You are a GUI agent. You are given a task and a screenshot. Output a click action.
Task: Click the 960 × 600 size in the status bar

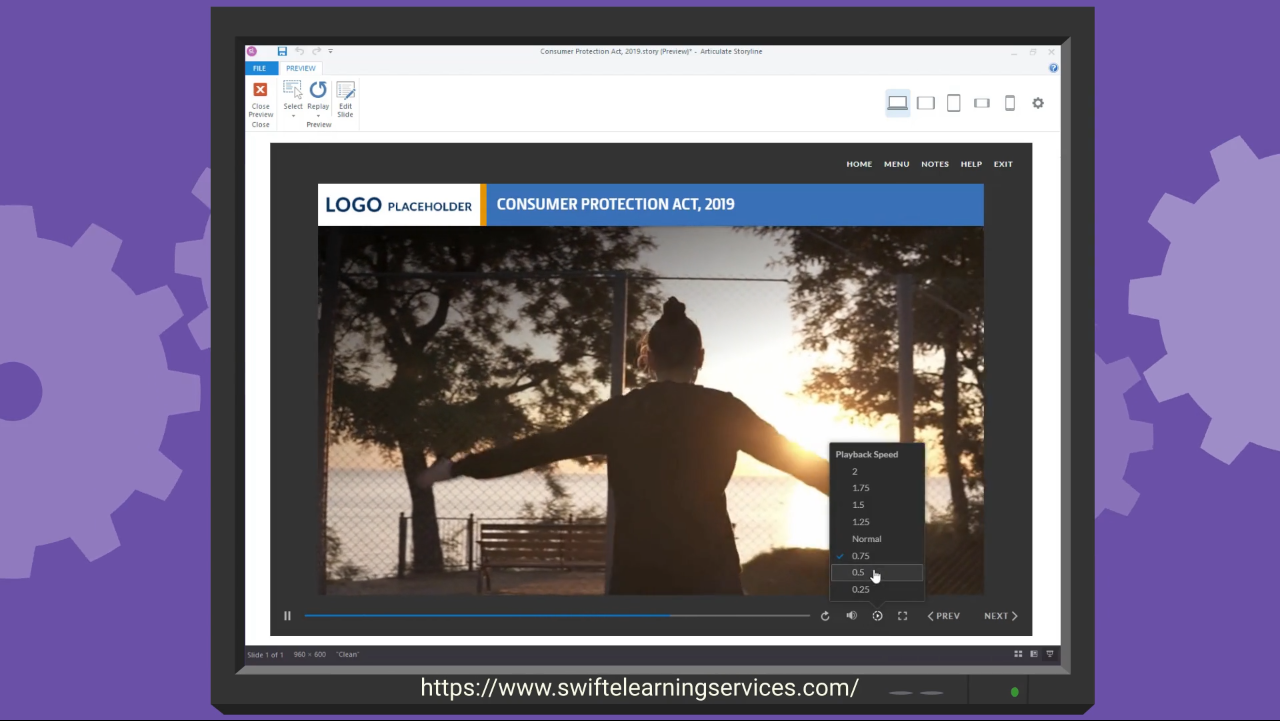(309, 655)
